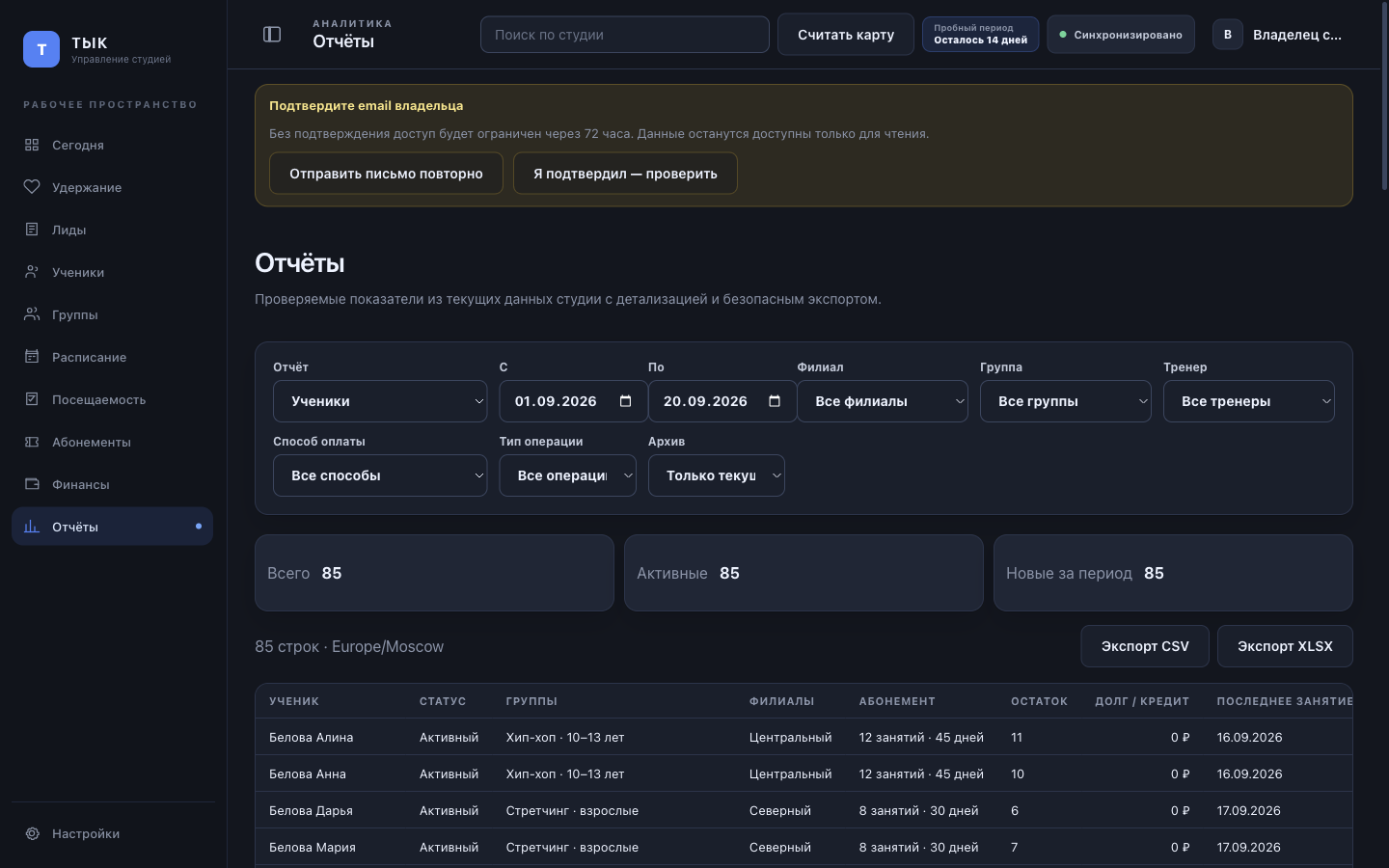Click the Посещаемость checklist icon
This screenshot has height=868, width=1389.
pos(32,399)
